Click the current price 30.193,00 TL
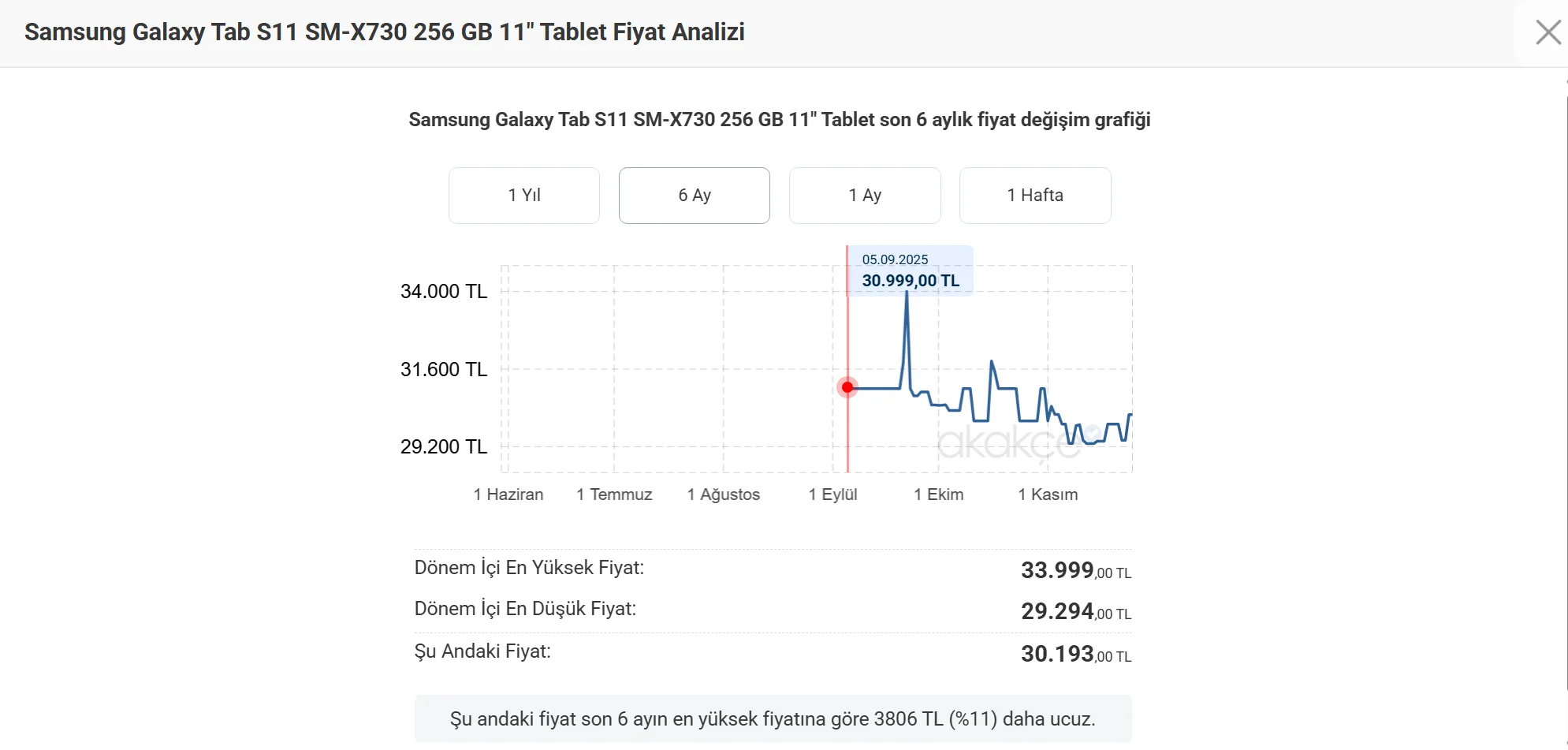 point(1075,654)
